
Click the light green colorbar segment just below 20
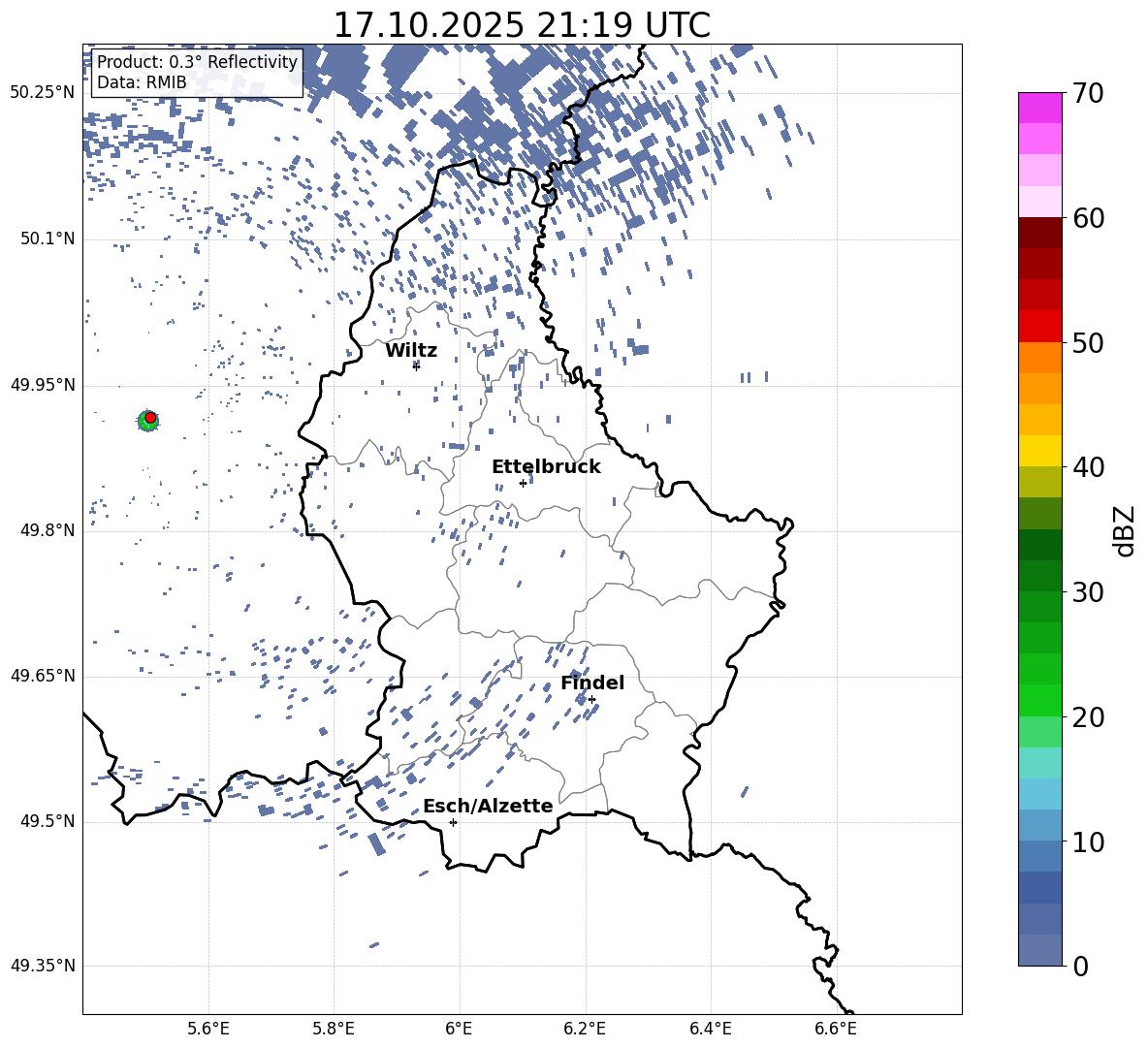[1040, 732]
